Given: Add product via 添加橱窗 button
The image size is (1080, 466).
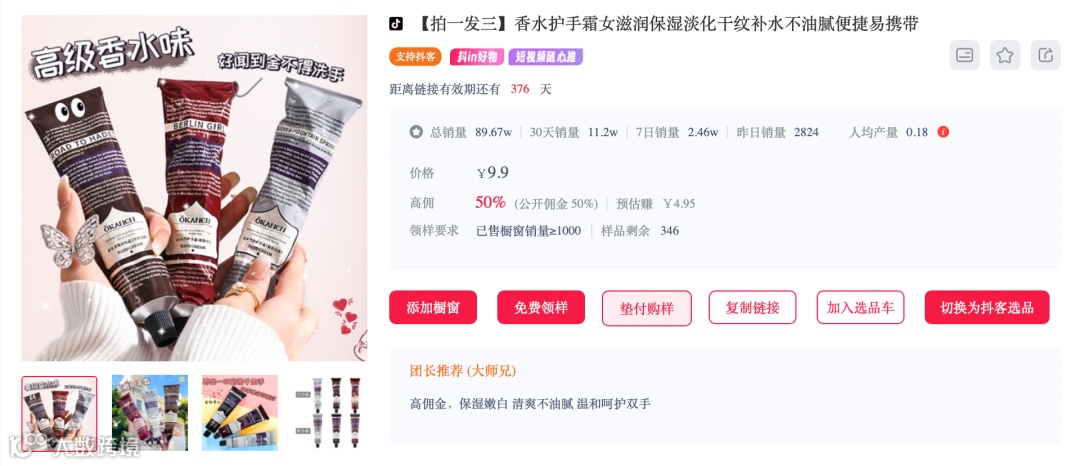Looking at the screenshot, I should 433,307.
